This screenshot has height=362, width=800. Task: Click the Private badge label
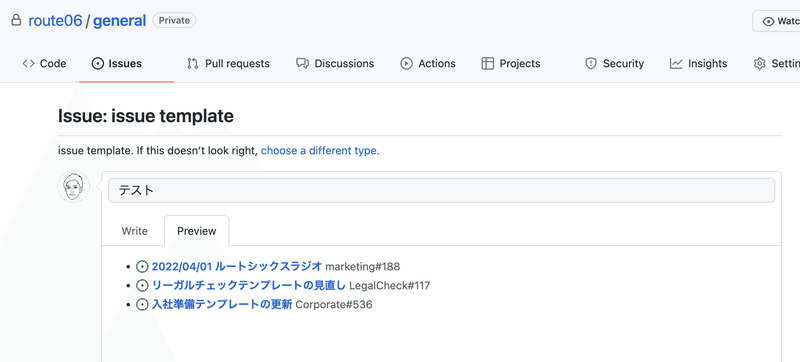(x=174, y=20)
